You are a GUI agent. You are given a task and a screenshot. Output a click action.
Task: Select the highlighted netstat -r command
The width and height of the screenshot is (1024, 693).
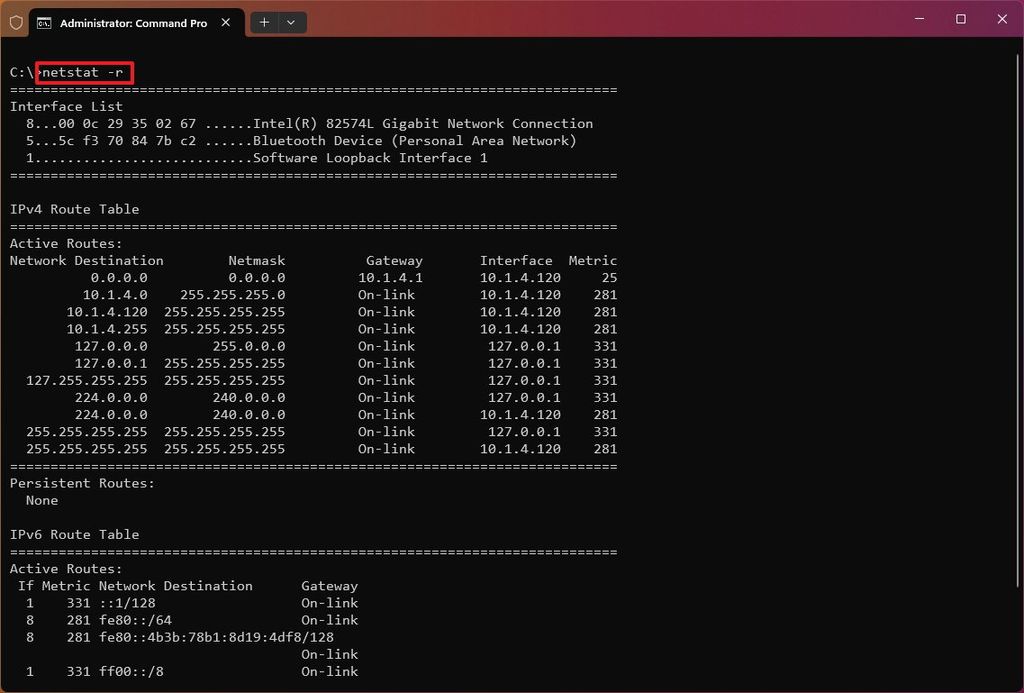point(84,72)
